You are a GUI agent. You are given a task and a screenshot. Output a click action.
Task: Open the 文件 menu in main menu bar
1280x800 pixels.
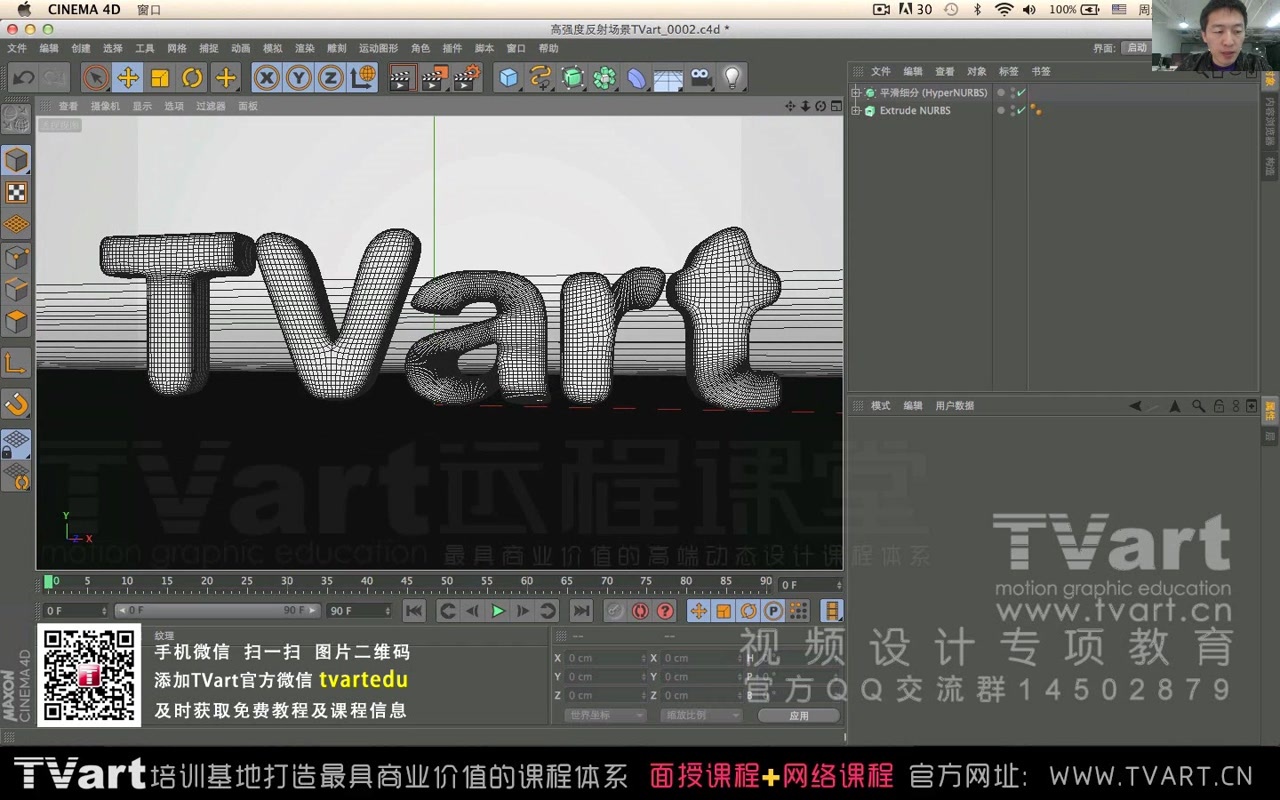pyautogui.click(x=17, y=48)
